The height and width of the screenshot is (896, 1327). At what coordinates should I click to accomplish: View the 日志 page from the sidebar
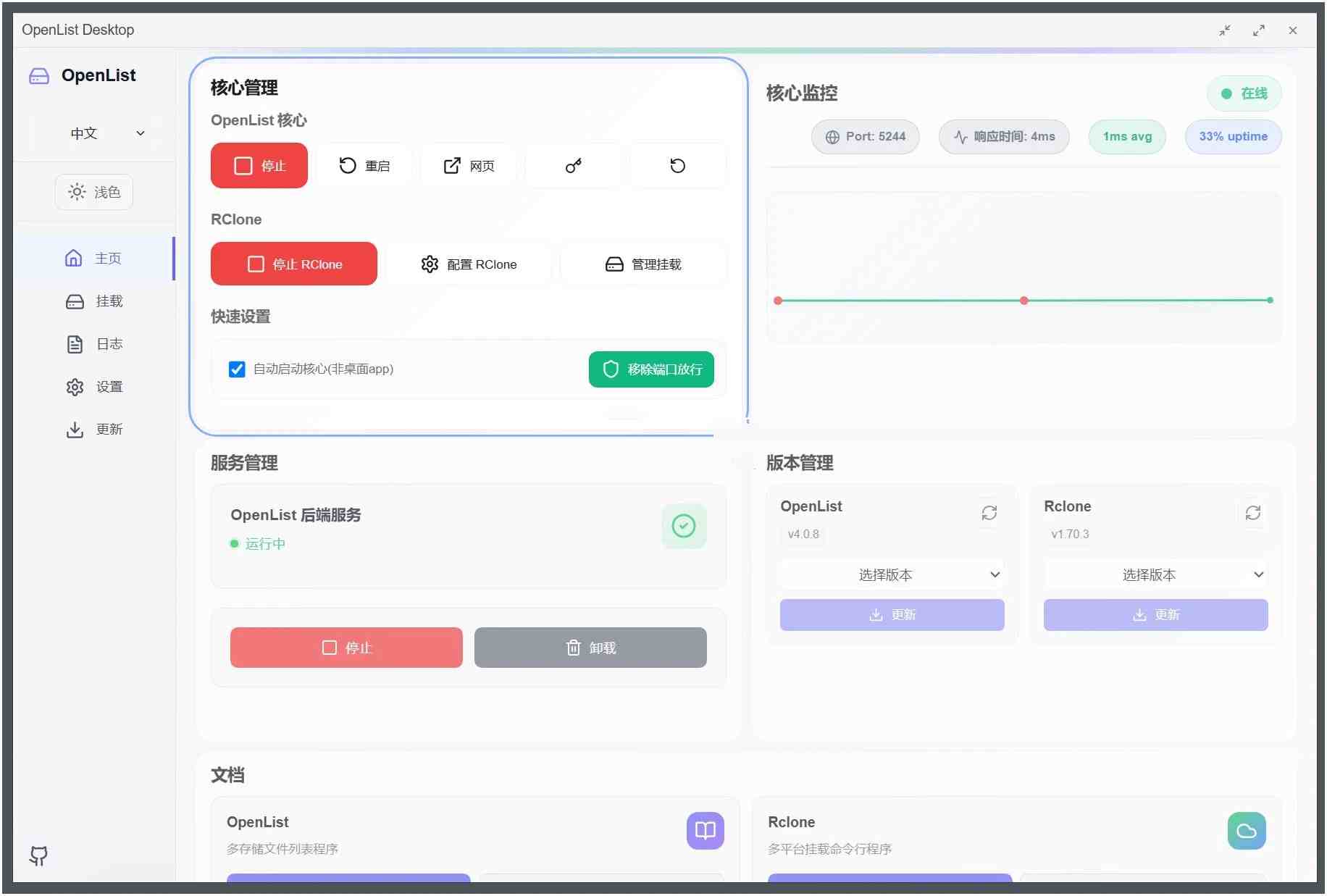pos(93,344)
